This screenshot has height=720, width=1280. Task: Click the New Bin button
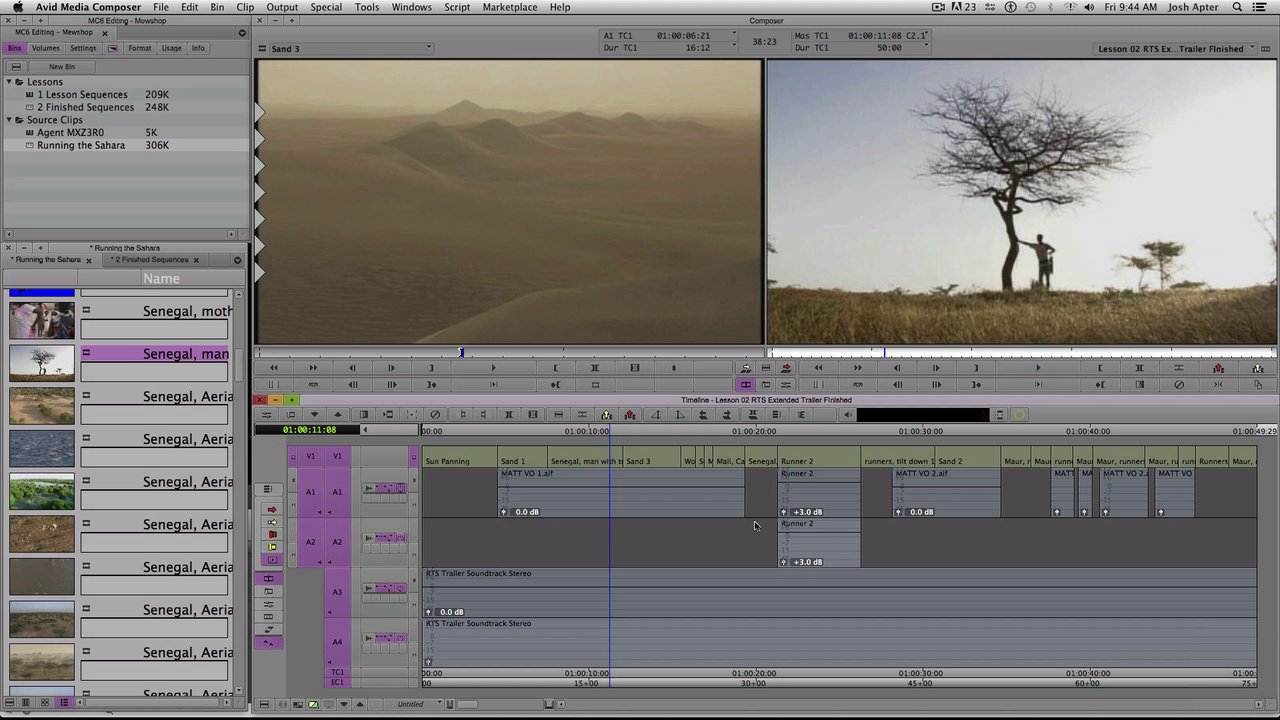(61, 66)
